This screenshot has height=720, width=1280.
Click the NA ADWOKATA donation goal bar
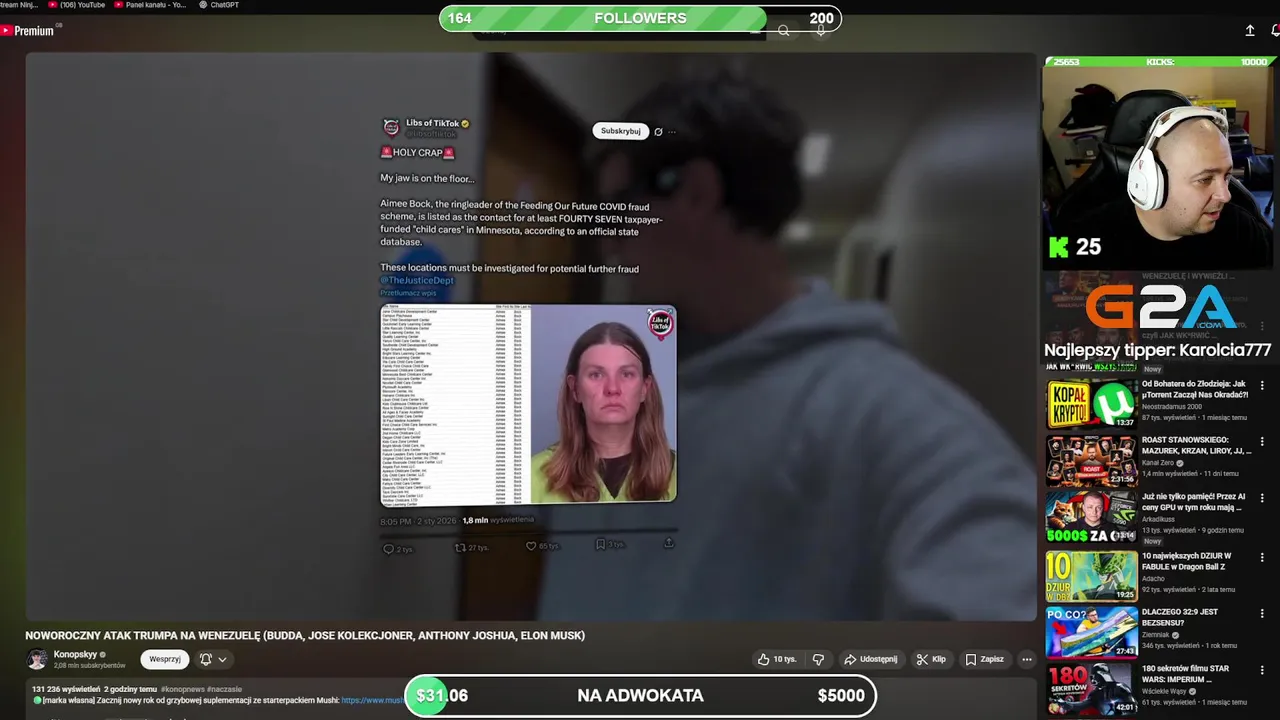[640, 696]
